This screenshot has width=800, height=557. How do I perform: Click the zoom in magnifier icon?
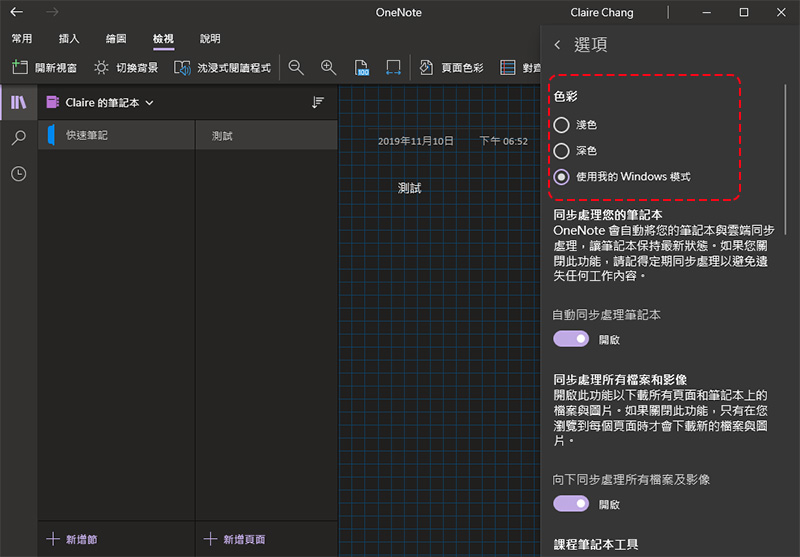pyautogui.click(x=328, y=67)
